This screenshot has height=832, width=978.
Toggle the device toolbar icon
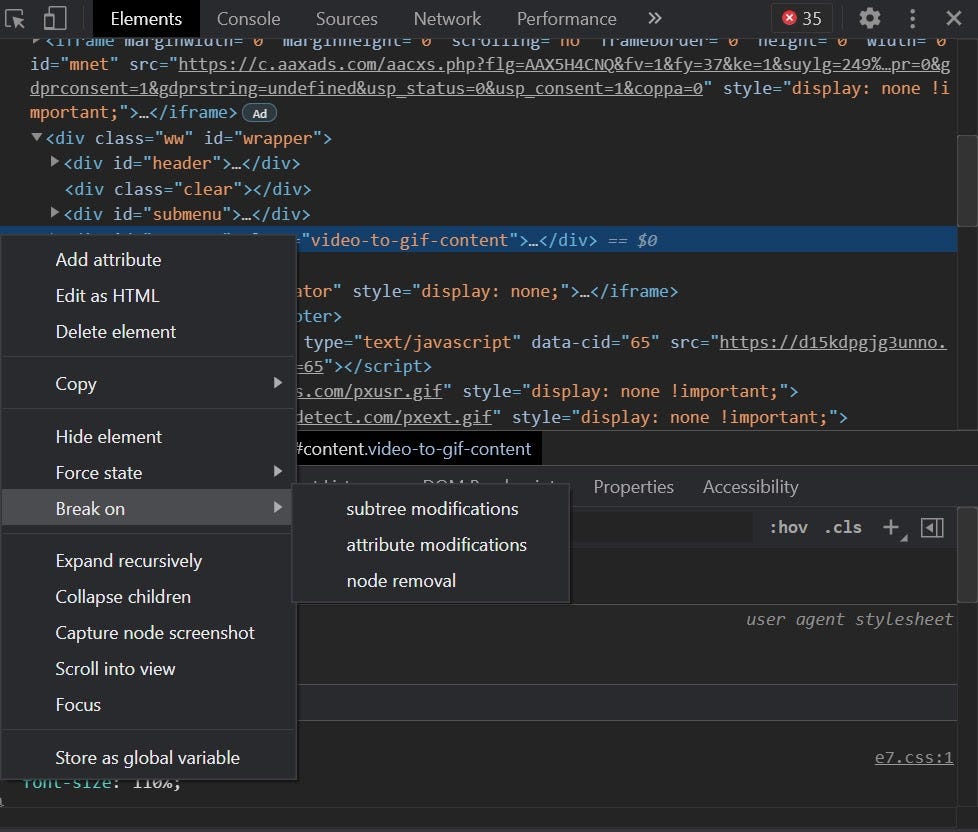[x=55, y=19]
